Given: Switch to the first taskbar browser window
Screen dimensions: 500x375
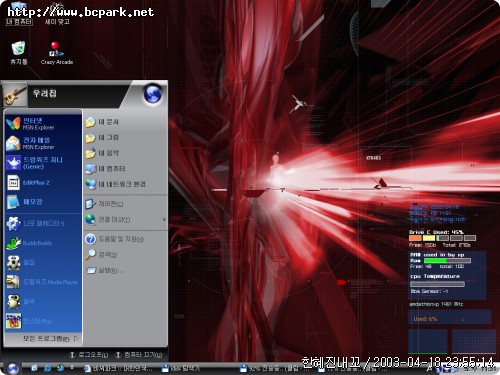Looking at the screenshot, I should coord(118,368).
